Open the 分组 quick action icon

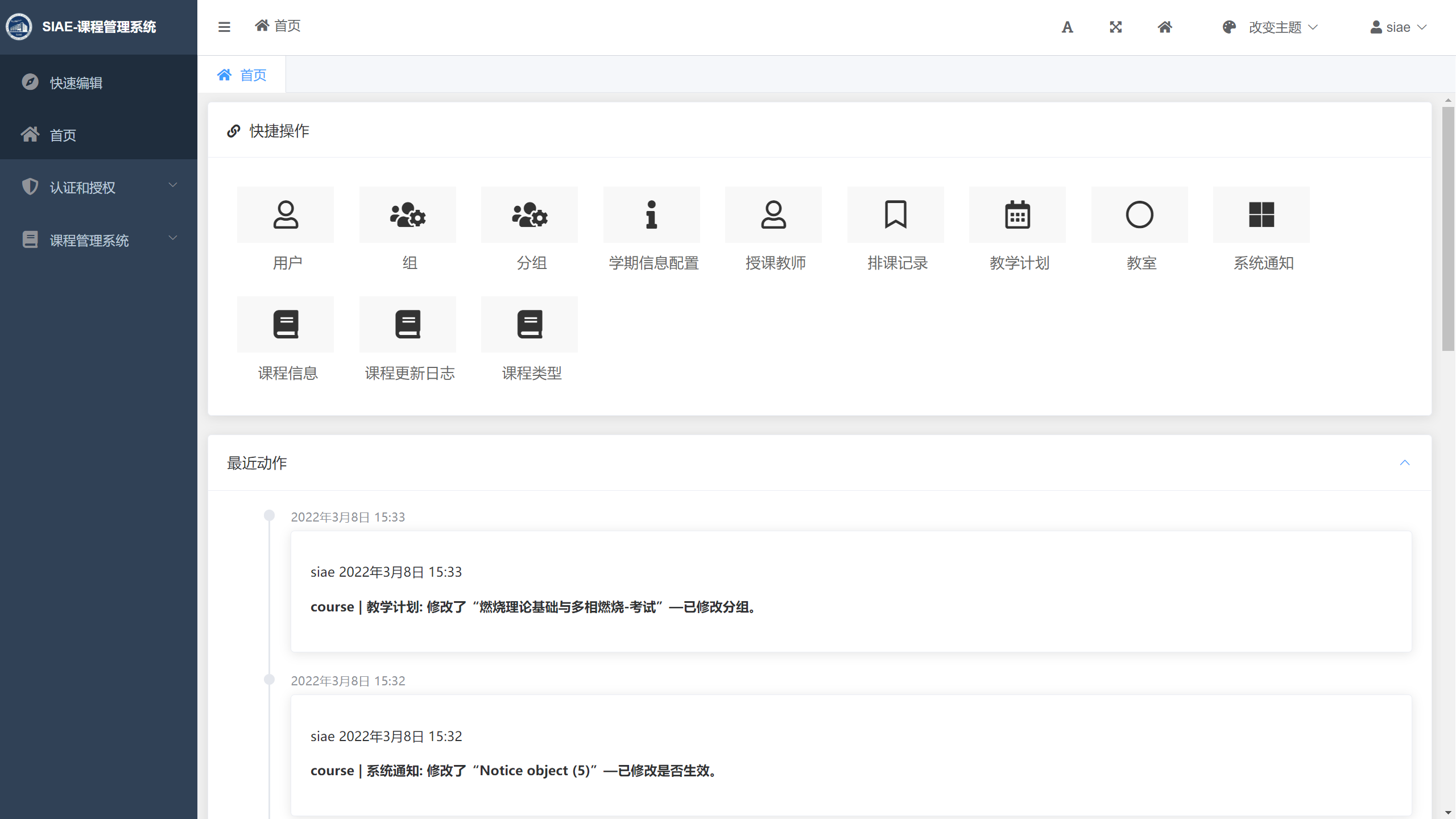[x=530, y=214]
